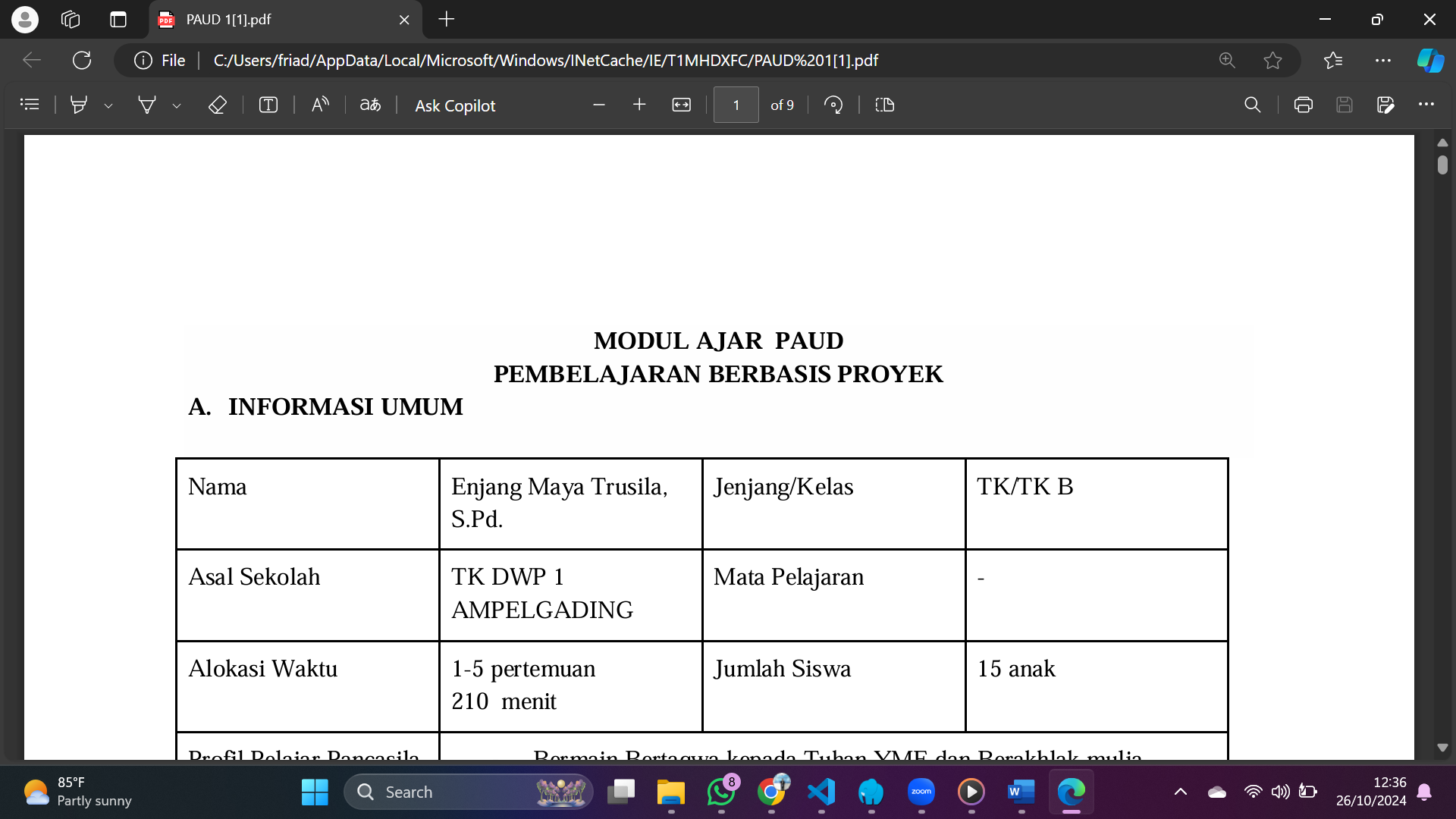
Task: Zoom in the PDF page
Action: pos(639,105)
